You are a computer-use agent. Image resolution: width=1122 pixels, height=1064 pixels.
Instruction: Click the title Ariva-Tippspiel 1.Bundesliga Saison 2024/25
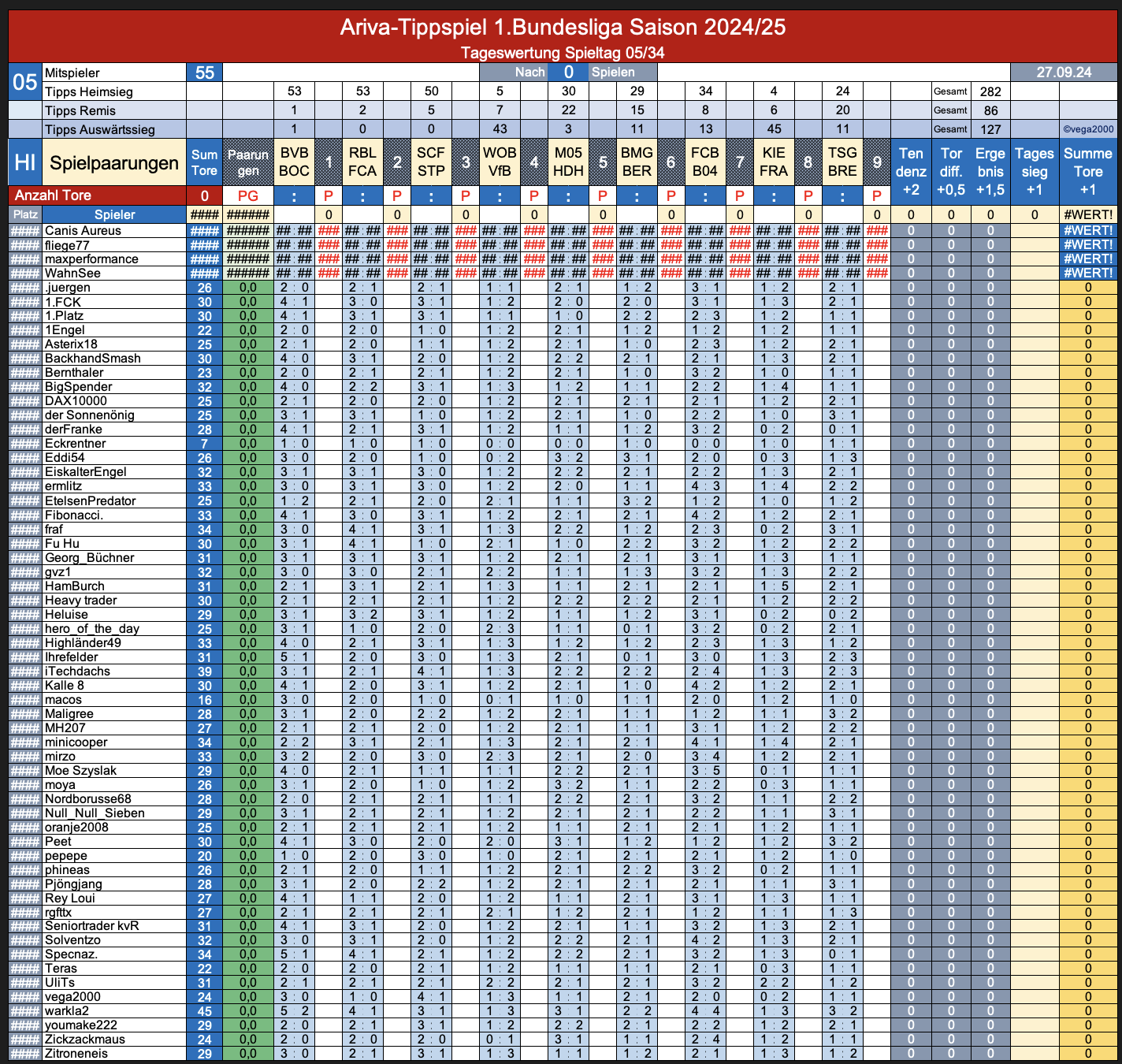coord(563,27)
